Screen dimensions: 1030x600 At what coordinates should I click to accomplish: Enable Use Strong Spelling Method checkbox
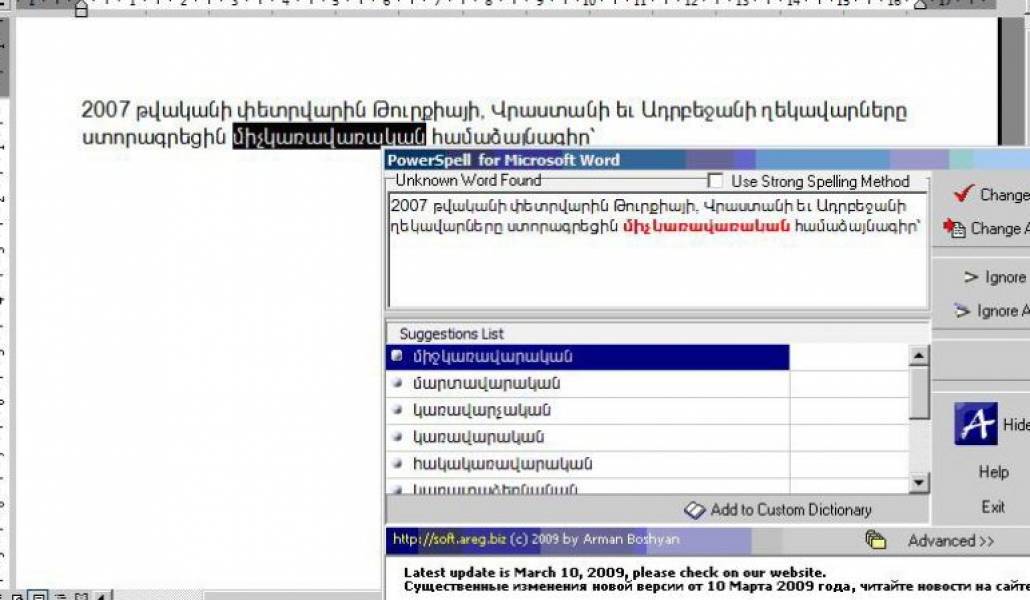(x=715, y=181)
